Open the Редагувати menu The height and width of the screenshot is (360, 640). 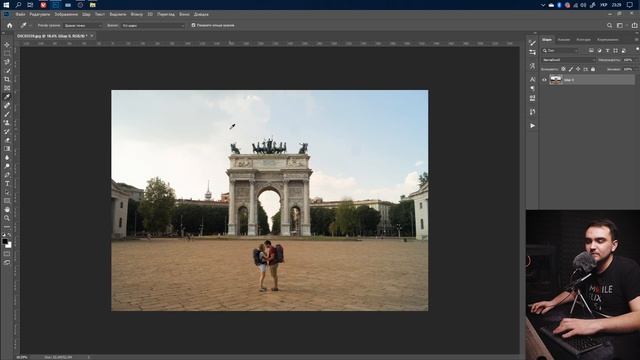click(40, 14)
